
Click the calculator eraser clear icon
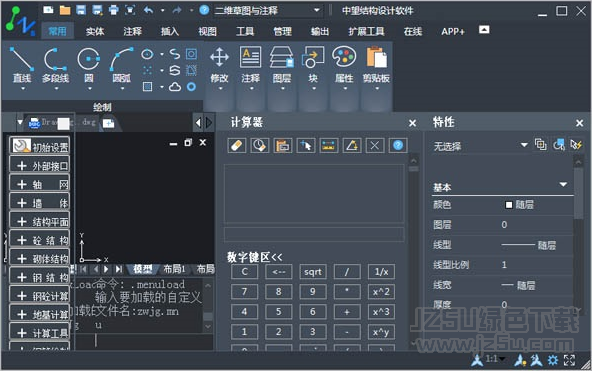point(237,145)
